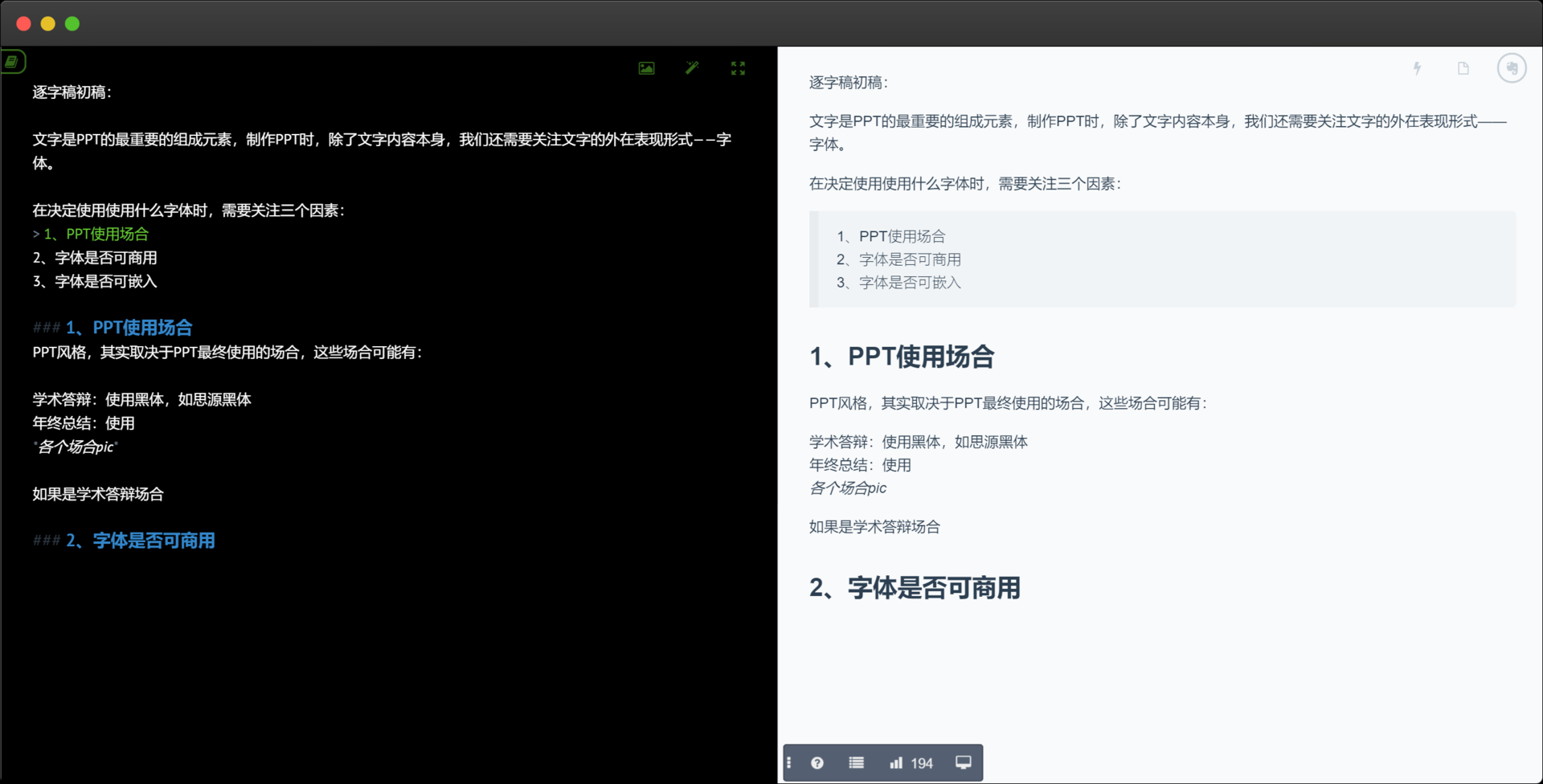Click the magic wand tool icon
Viewport: 1543px width, 784px height.
(x=692, y=68)
